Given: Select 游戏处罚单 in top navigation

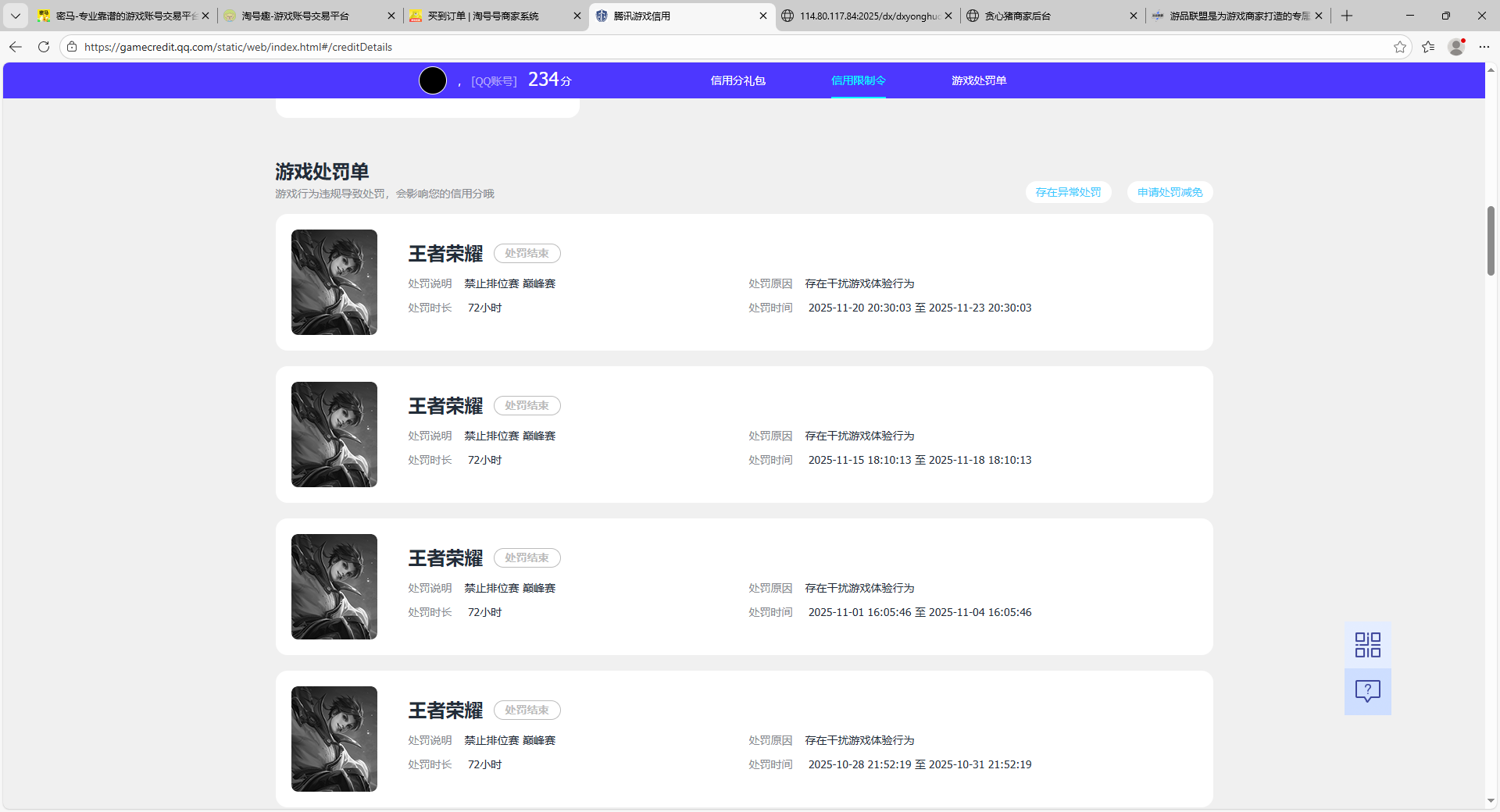Looking at the screenshot, I should [978, 80].
